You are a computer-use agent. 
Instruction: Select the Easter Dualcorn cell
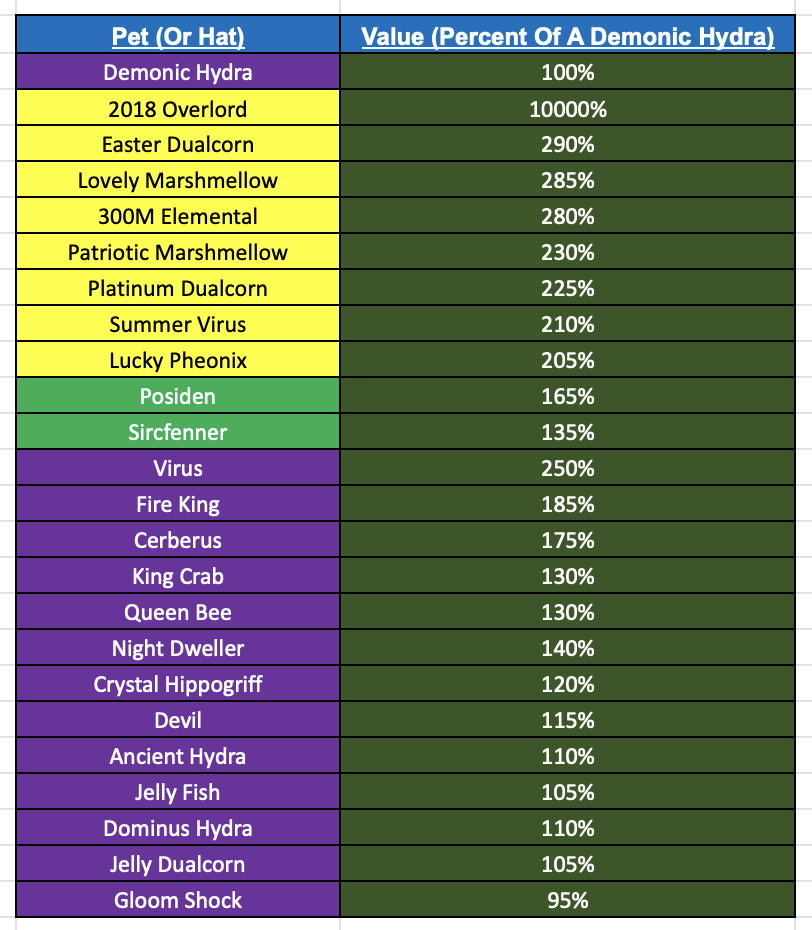click(178, 145)
